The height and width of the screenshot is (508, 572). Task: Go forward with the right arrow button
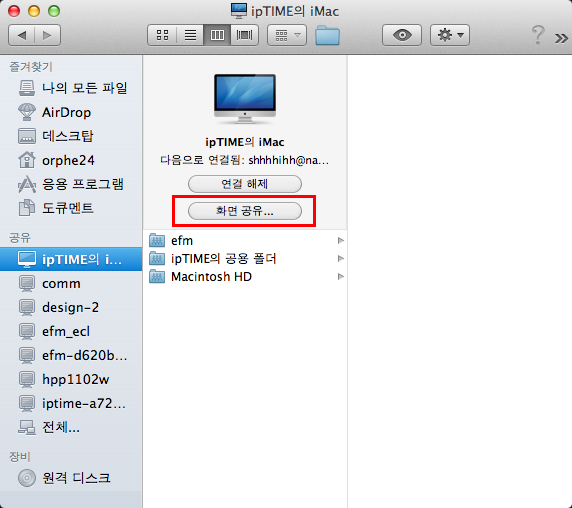click(47, 35)
